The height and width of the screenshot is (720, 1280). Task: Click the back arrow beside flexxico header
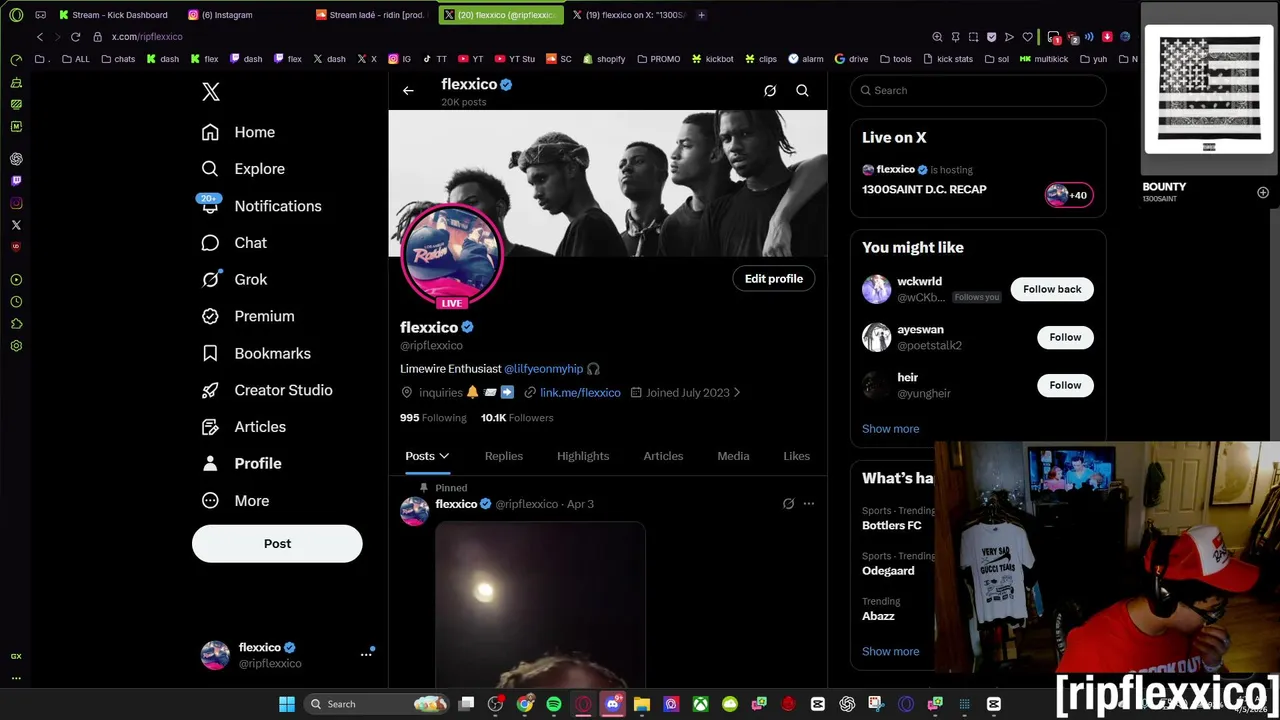408,91
